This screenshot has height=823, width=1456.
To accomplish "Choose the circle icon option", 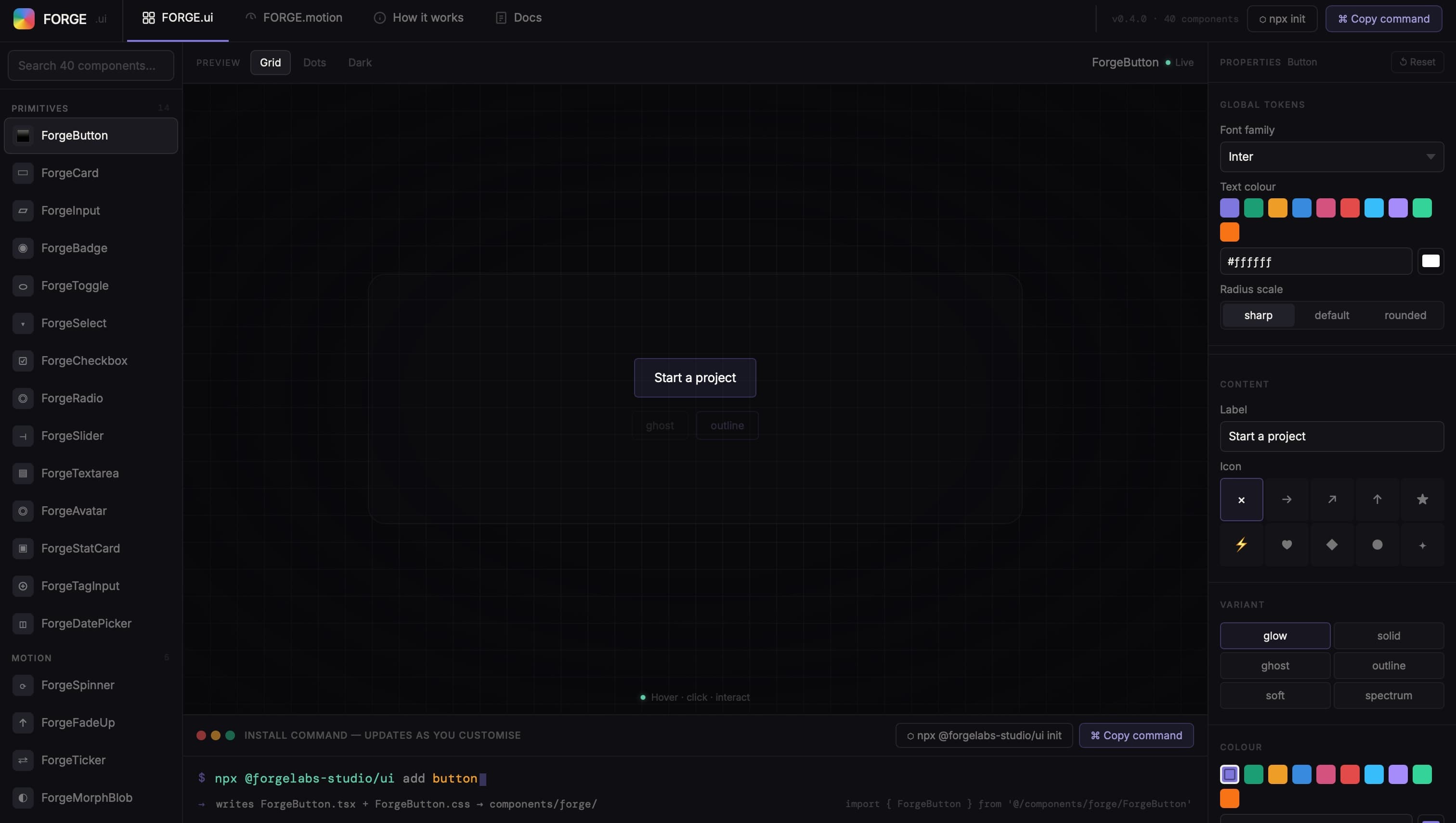I will coord(1377,544).
